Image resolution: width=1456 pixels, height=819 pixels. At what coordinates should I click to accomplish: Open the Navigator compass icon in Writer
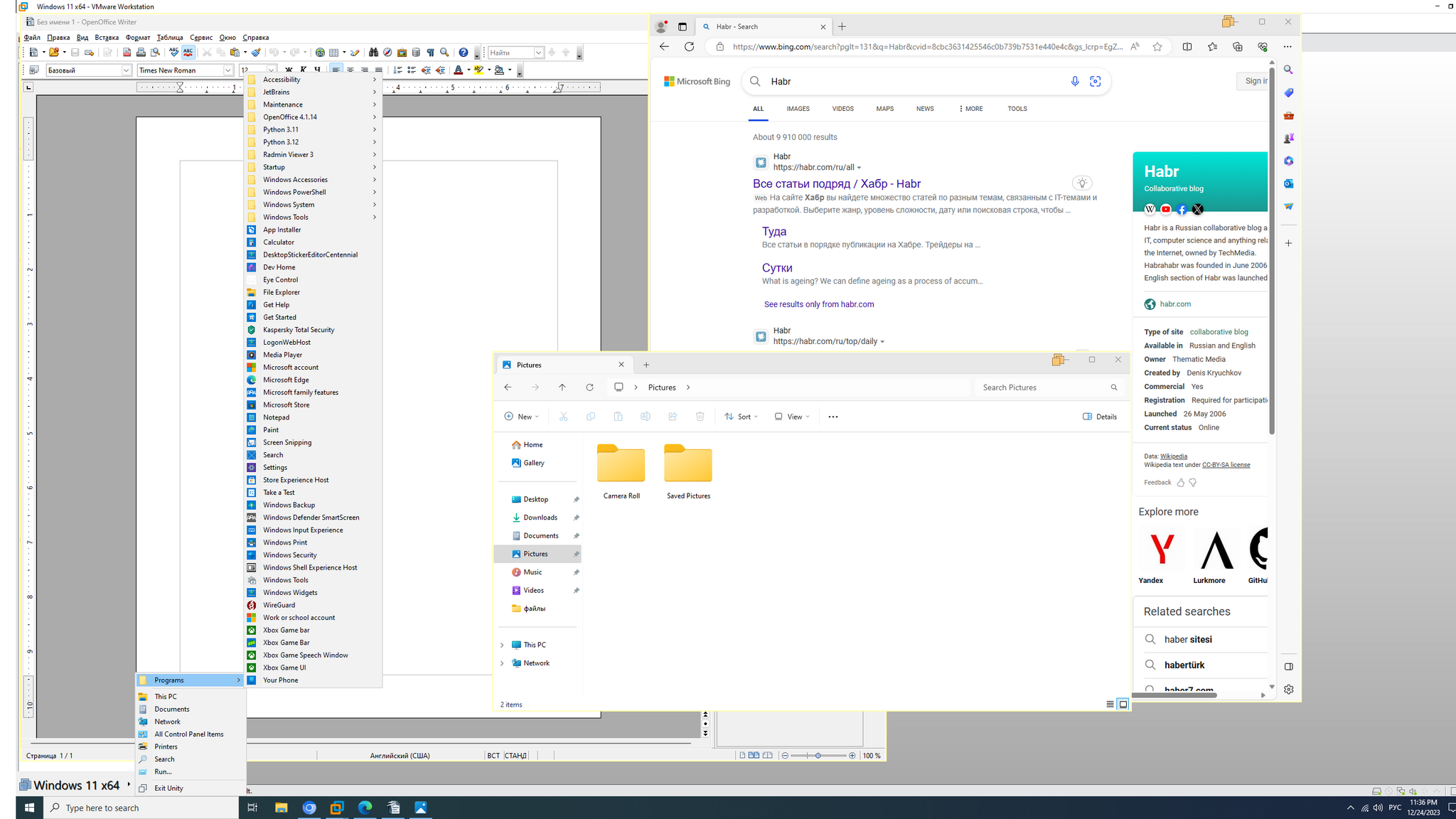click(387, 53)
